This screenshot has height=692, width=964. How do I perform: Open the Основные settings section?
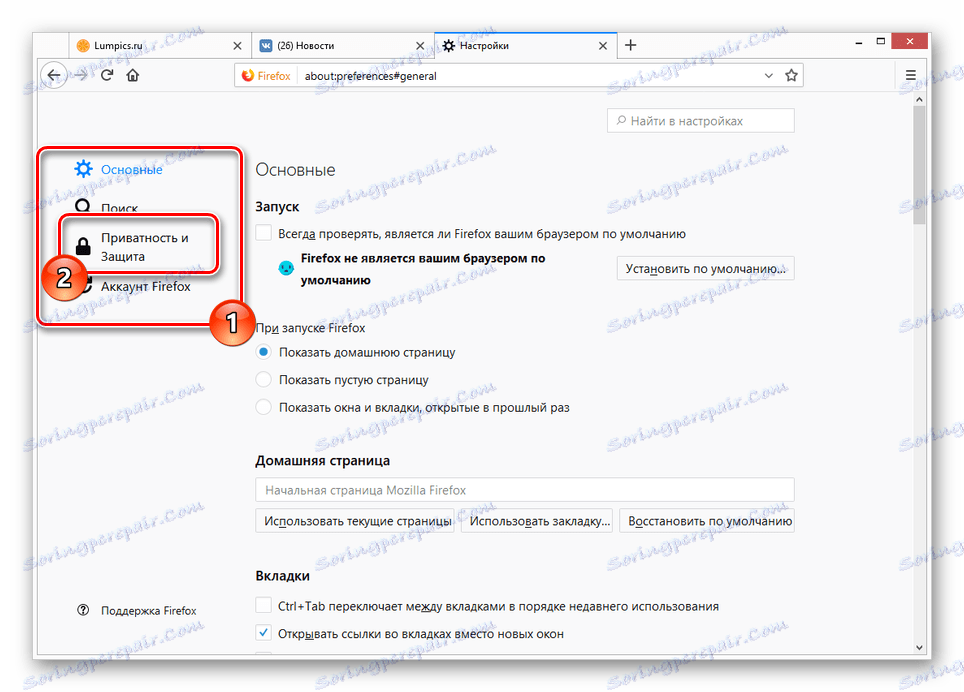pos(132,170)
